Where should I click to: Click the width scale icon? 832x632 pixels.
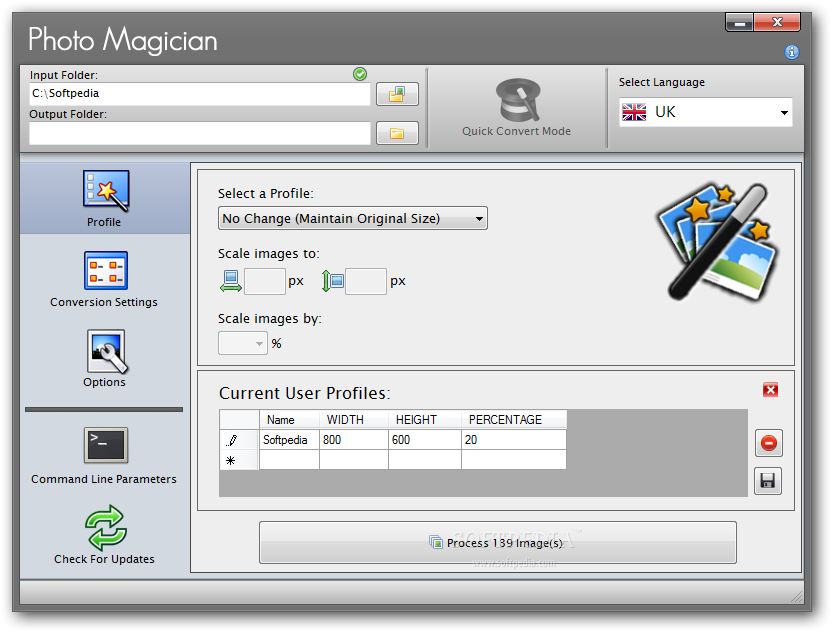tap(231, 281)
